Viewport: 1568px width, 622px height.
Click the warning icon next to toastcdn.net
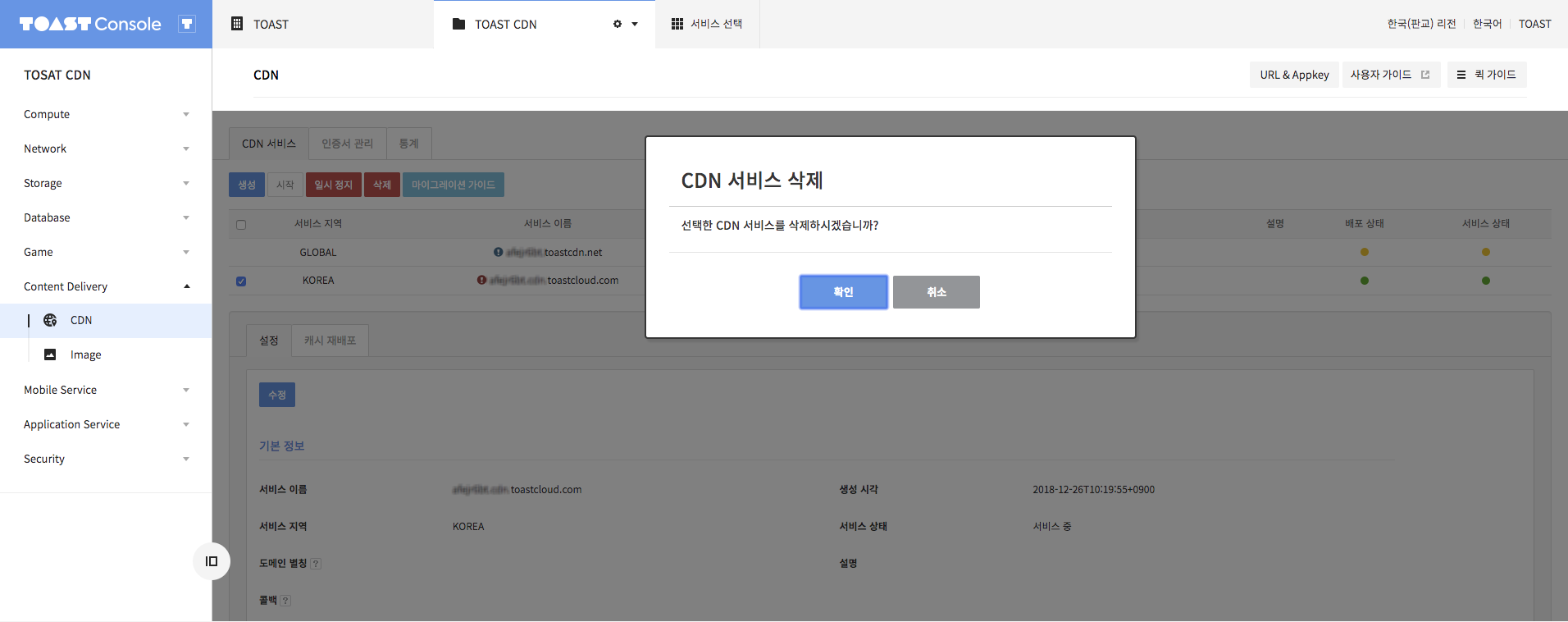[498, 252]
